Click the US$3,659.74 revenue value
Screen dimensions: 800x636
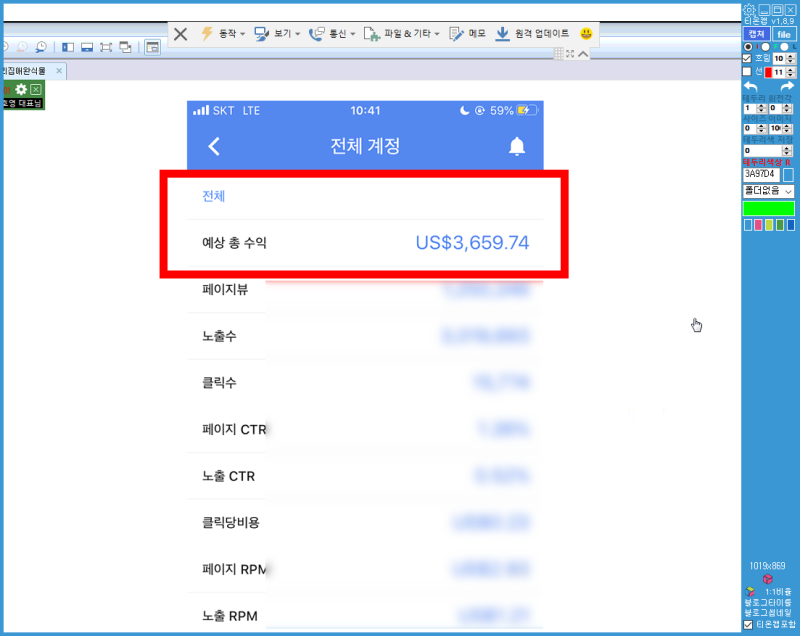(472, 243)
